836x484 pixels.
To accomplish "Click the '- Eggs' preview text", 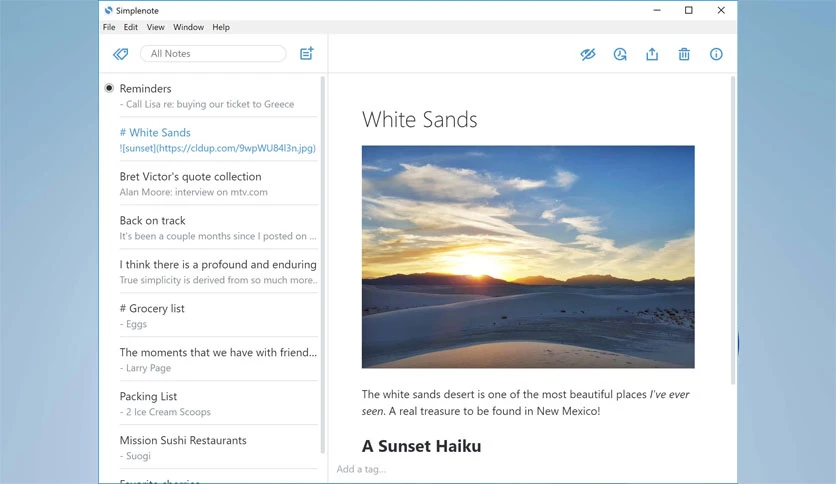I will pyautogui.click(x=133, y=324).
